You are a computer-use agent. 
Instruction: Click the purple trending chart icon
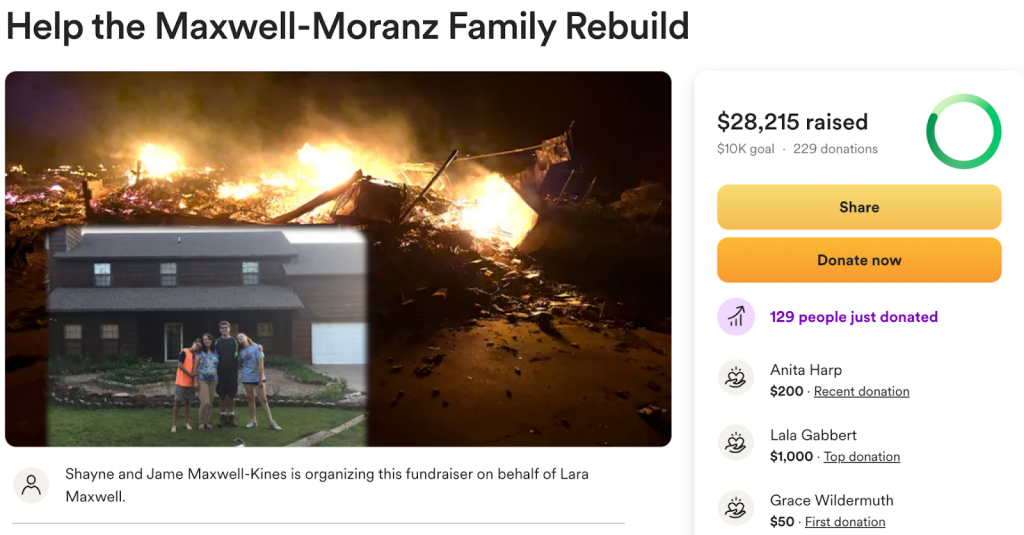[x=736, y=317]
